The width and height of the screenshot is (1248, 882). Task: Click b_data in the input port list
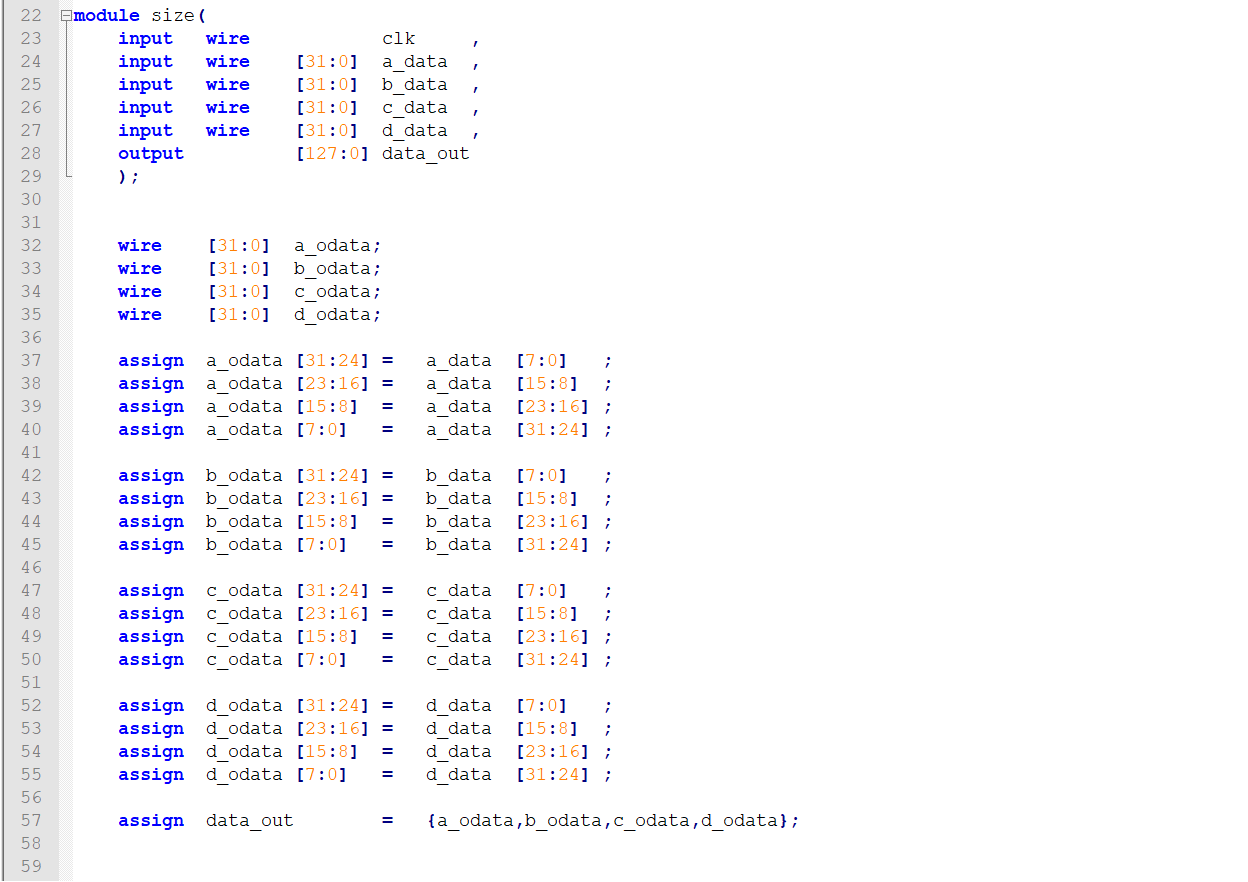pos(414,85)
